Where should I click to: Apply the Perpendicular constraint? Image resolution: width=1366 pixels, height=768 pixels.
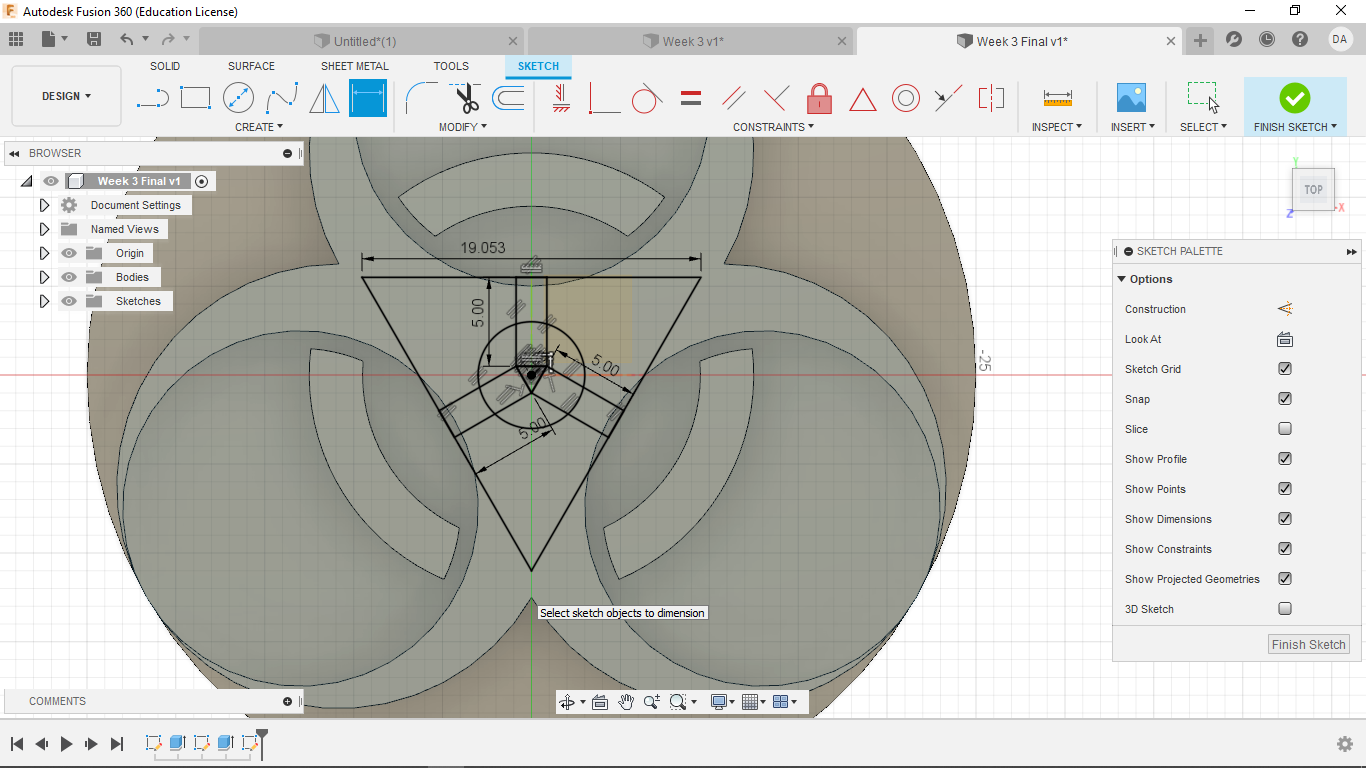776,98
